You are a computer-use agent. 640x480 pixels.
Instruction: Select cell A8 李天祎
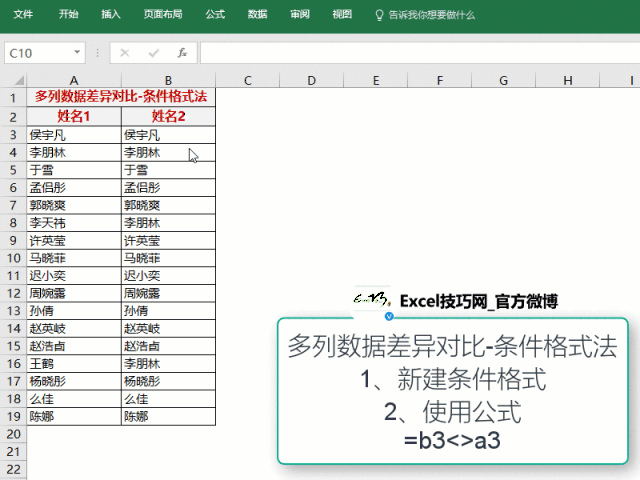pos(74,223)
